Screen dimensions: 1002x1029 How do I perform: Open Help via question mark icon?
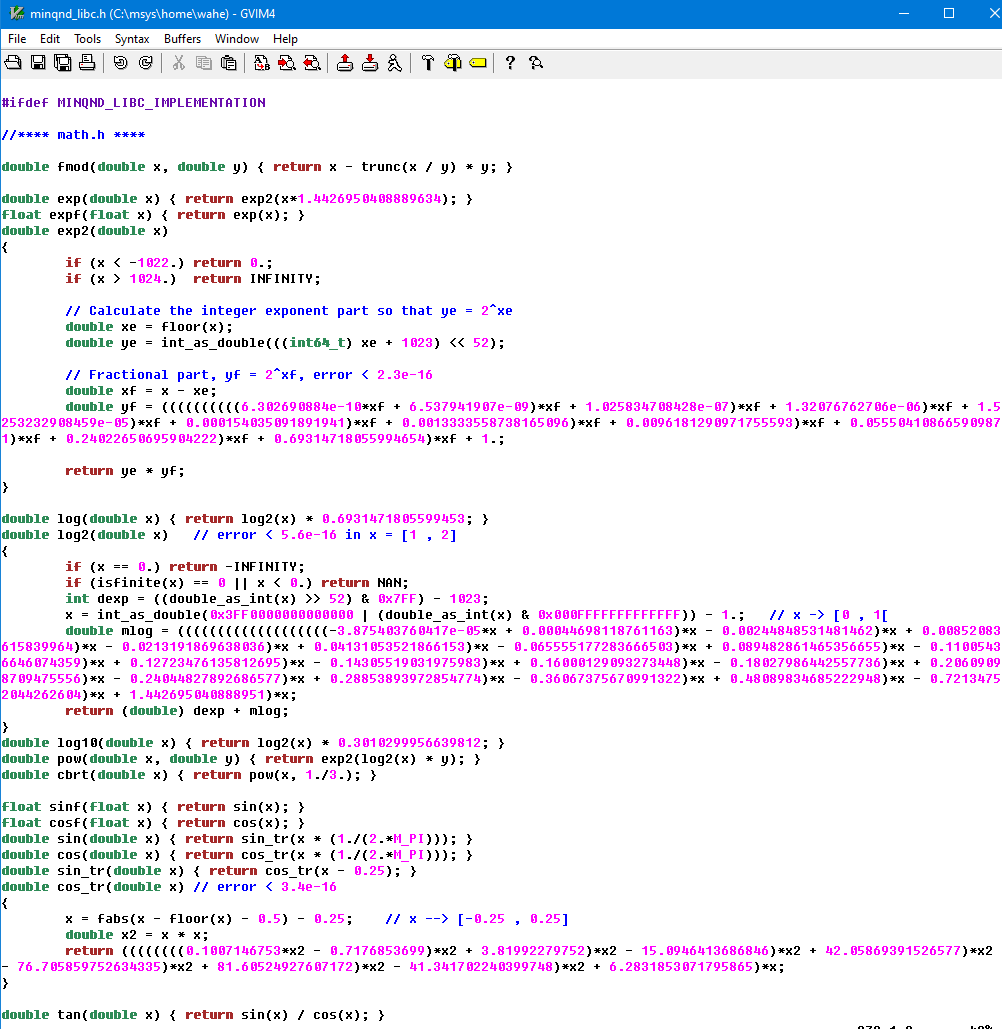point(510,63)
